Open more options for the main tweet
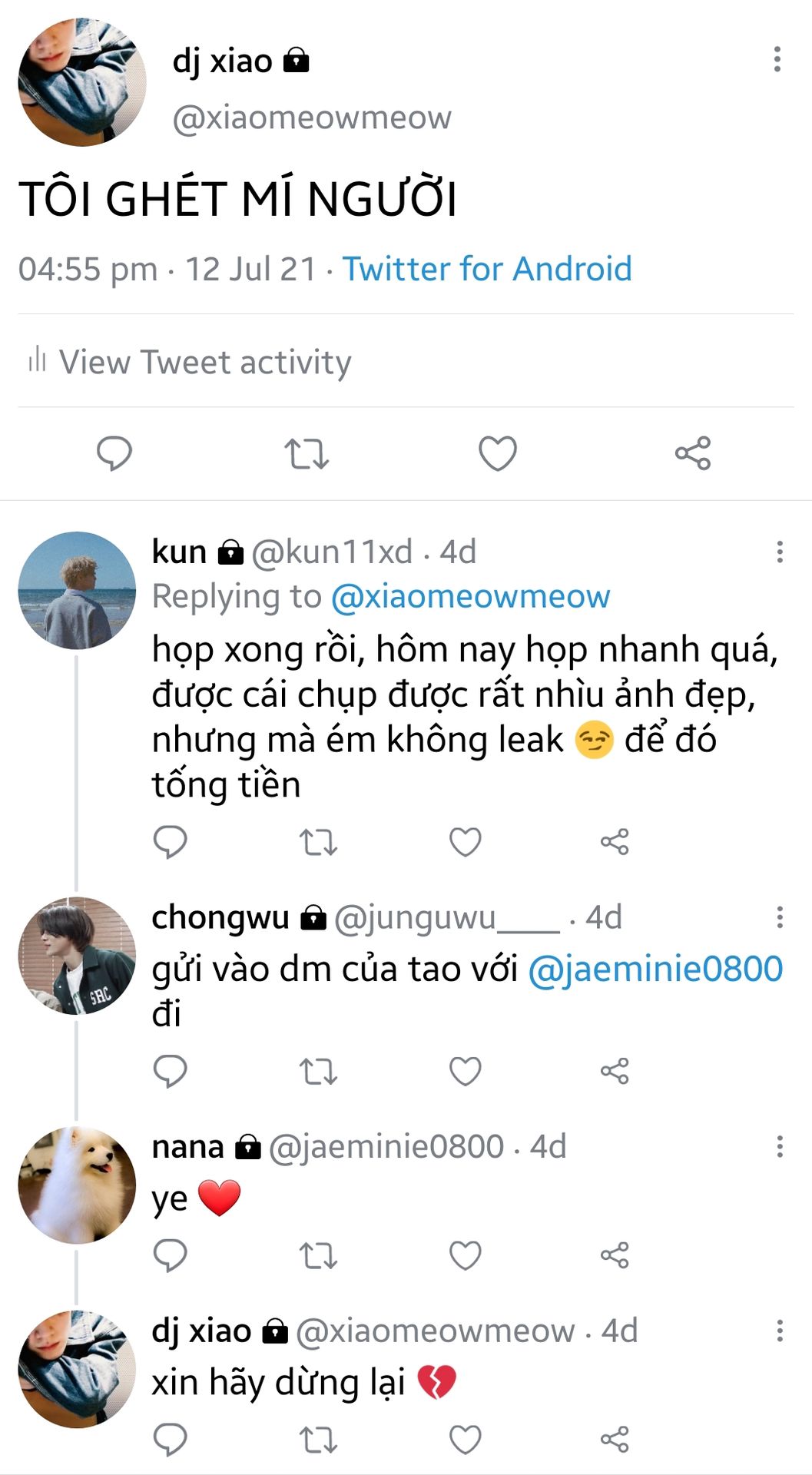 777,59
